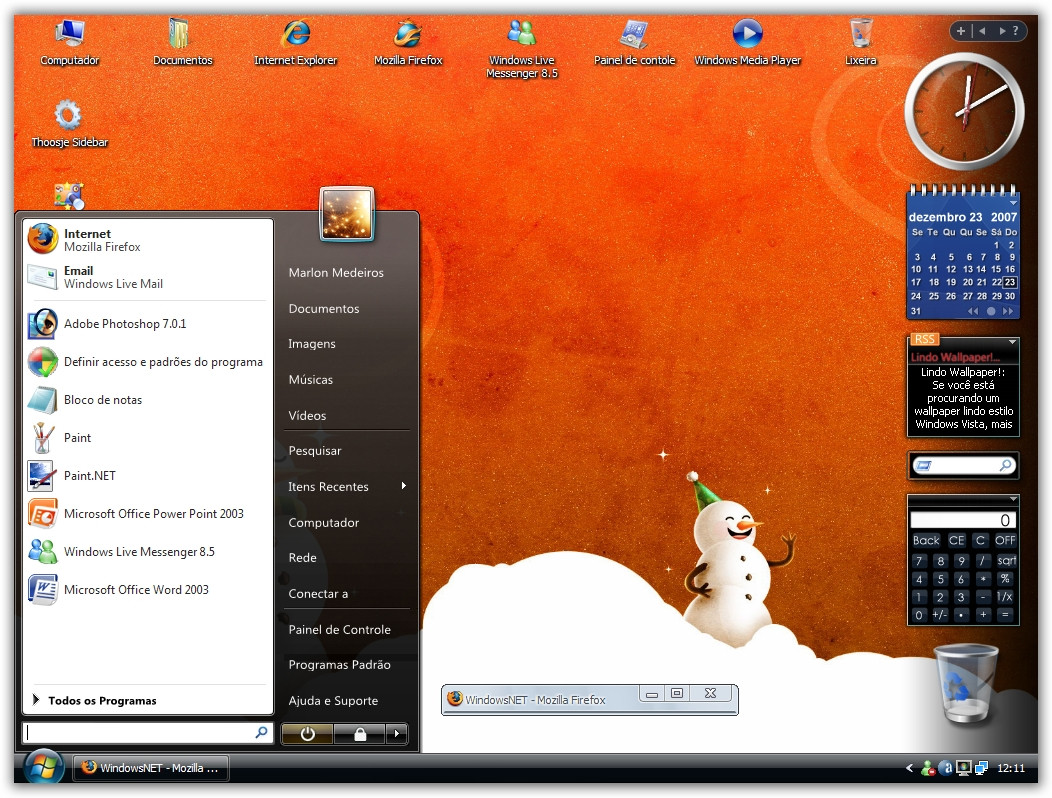Open Conectar a in Start menu
Viewport: 1052px width, 798px height.
coord(318,593)
